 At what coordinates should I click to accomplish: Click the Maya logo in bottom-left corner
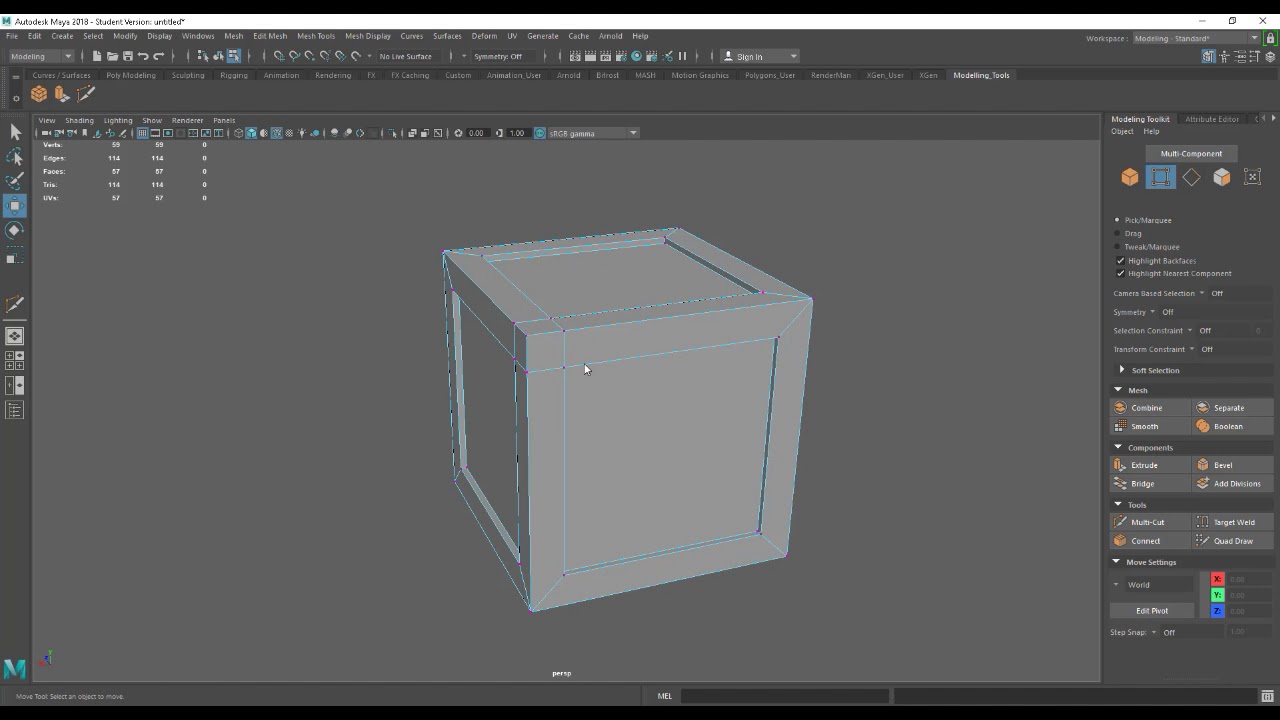15,668
